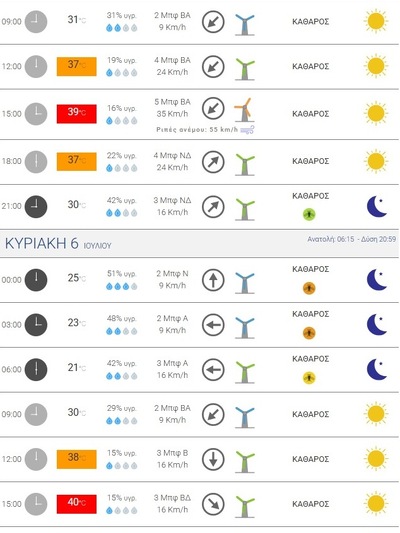Click the orange 38°C temperature box
The image size is (400, 533).
coord(76,459)
